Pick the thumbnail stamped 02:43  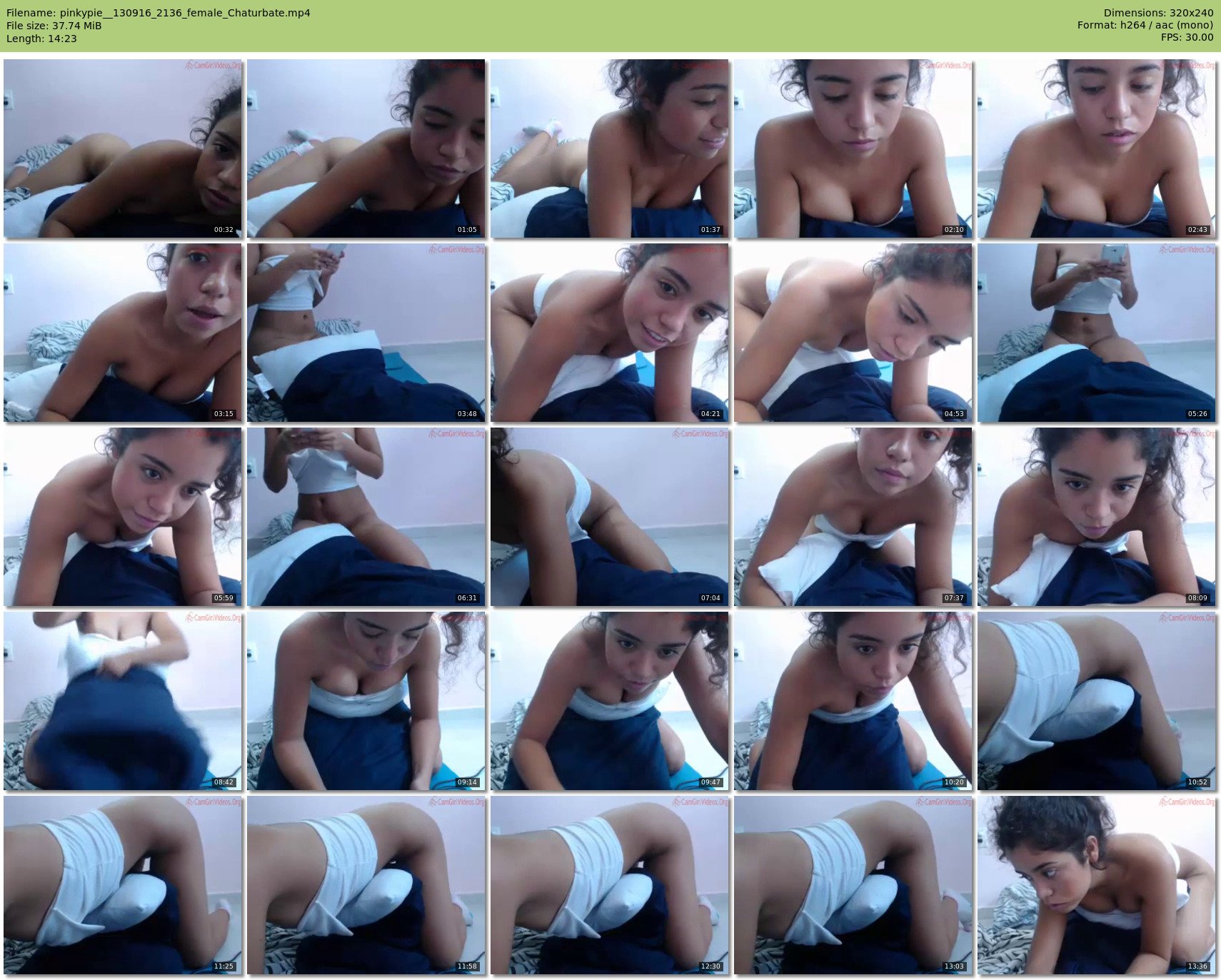pos(1097,148)
